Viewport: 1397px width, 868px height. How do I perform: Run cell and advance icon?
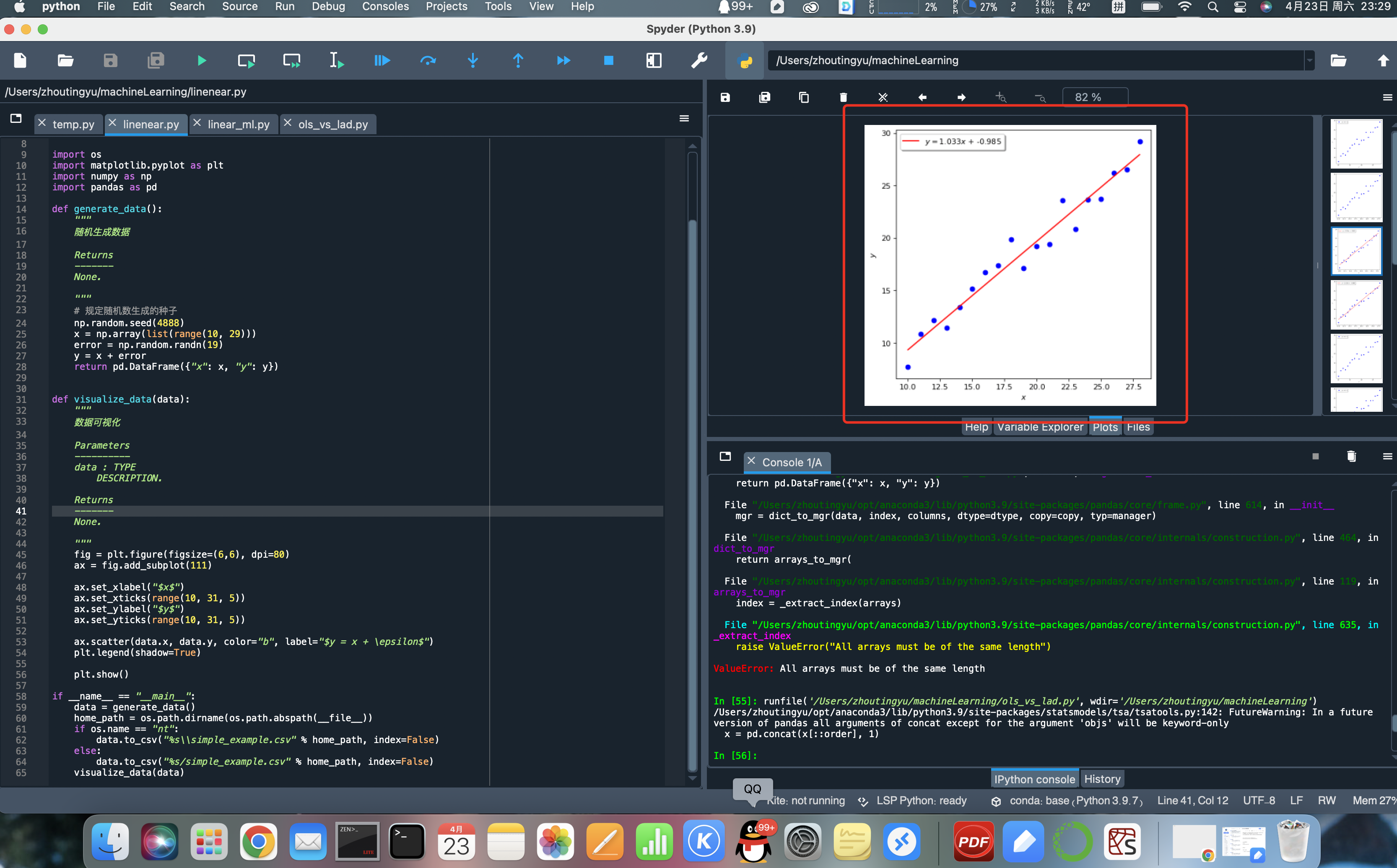click(291, 60)
